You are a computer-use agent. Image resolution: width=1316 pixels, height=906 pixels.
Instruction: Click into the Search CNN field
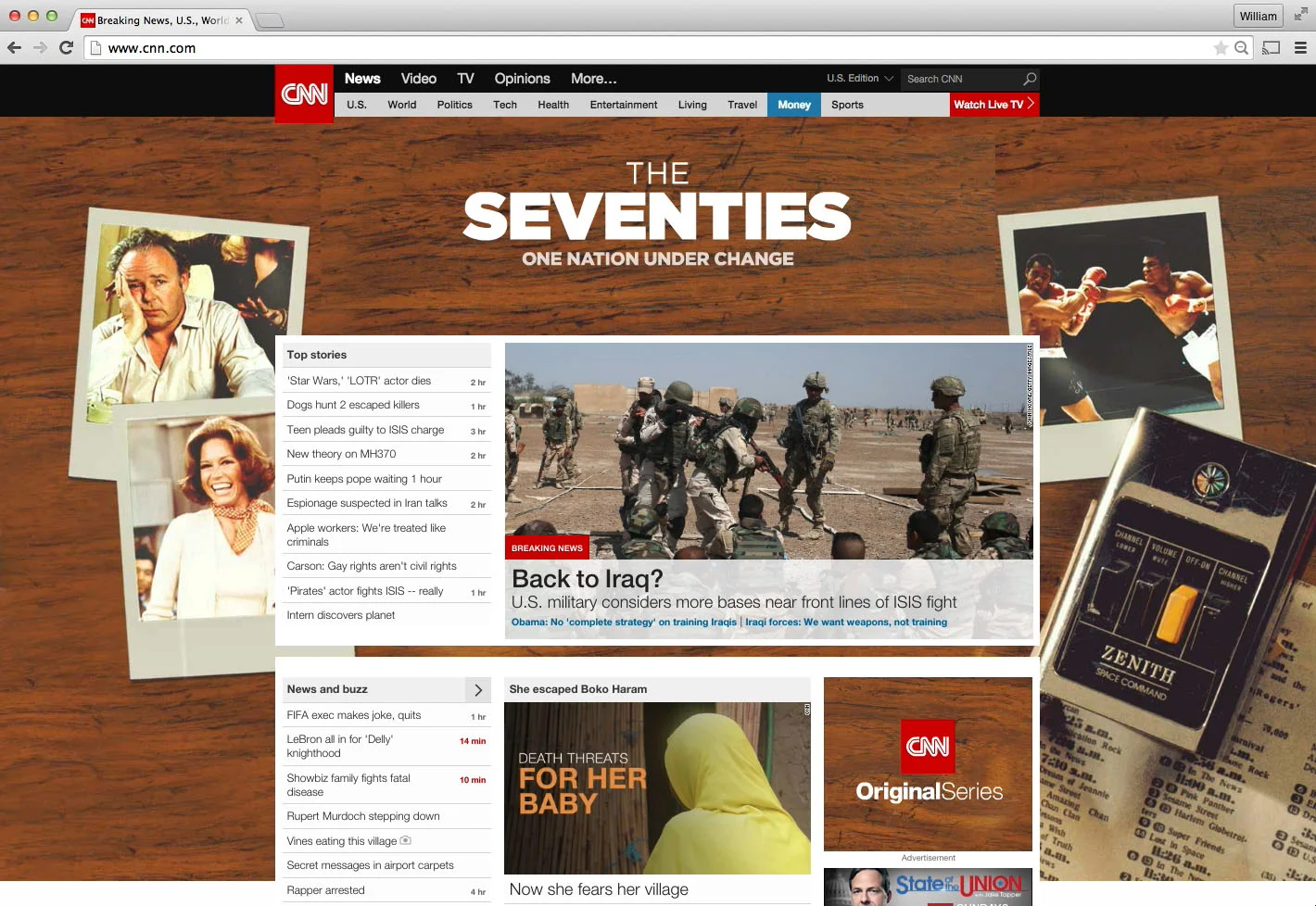point(962,79)
